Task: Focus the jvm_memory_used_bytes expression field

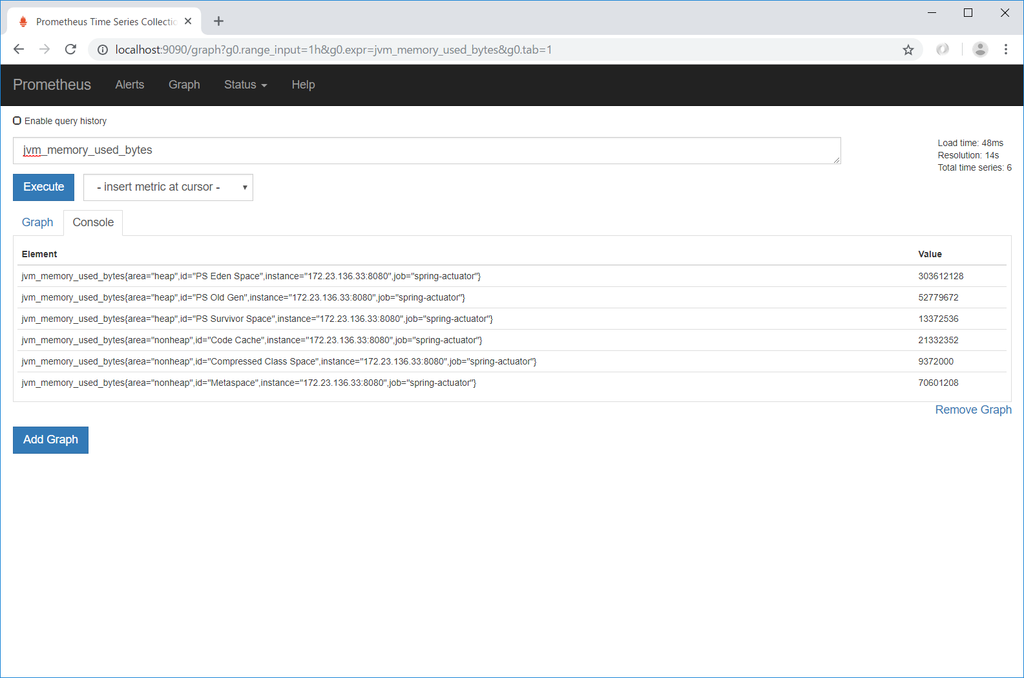Action: click(426, 150)
